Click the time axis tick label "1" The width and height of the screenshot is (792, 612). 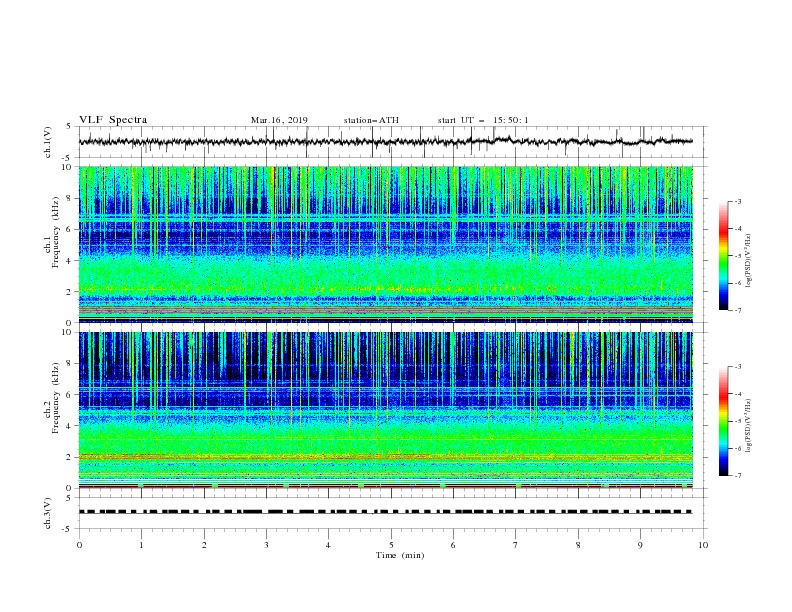[141, 545]
